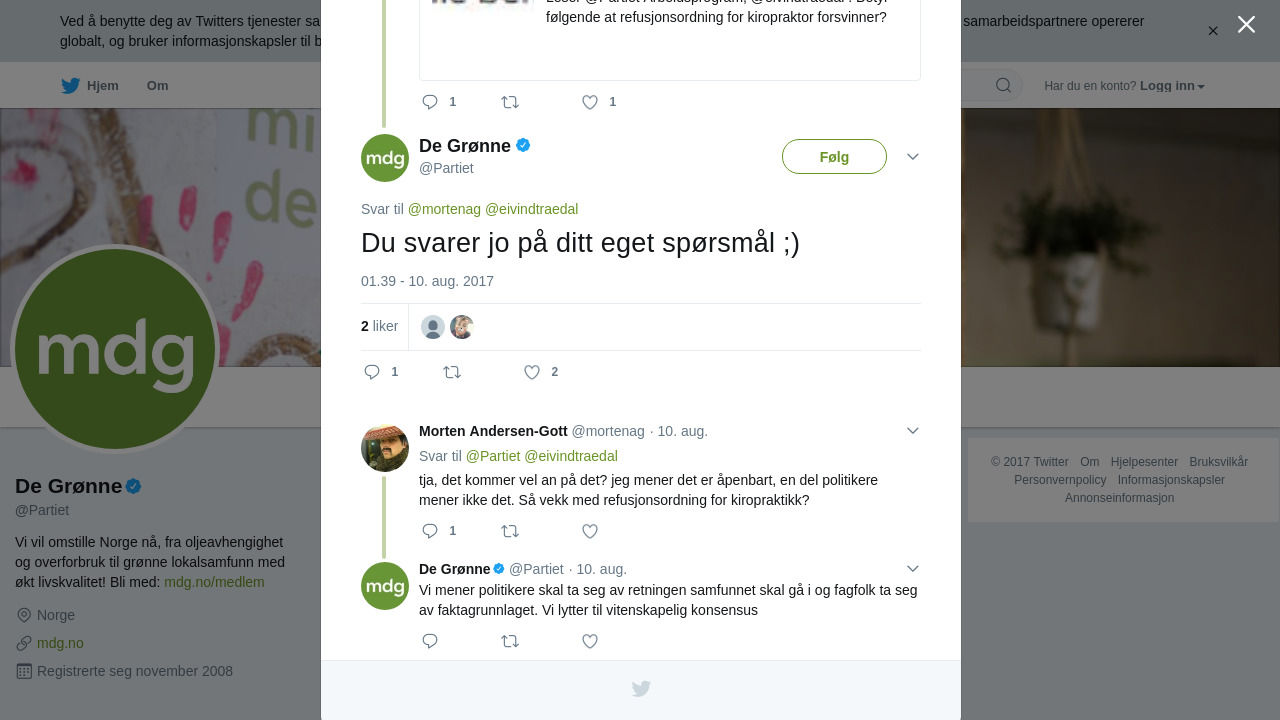Open the Om navigation item
This screenshot has height=720, width=1280.
(x=158, y=85)
